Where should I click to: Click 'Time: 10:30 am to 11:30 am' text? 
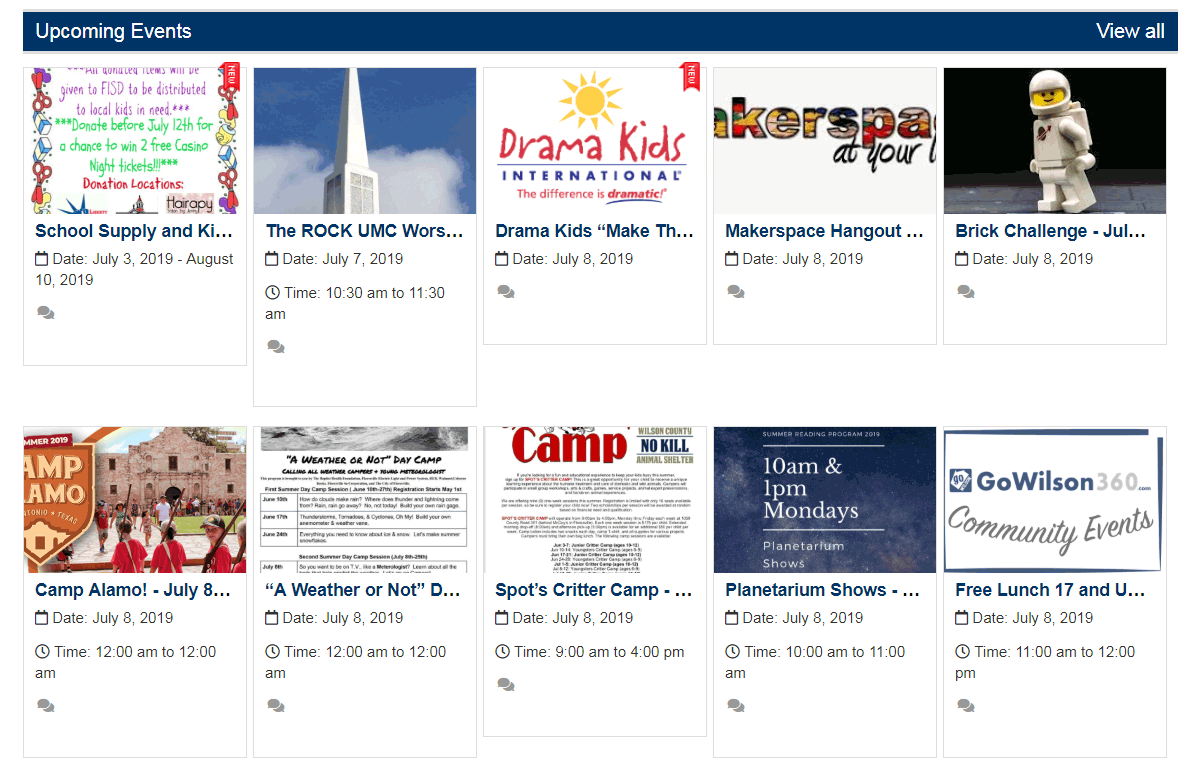pos(356,303)
